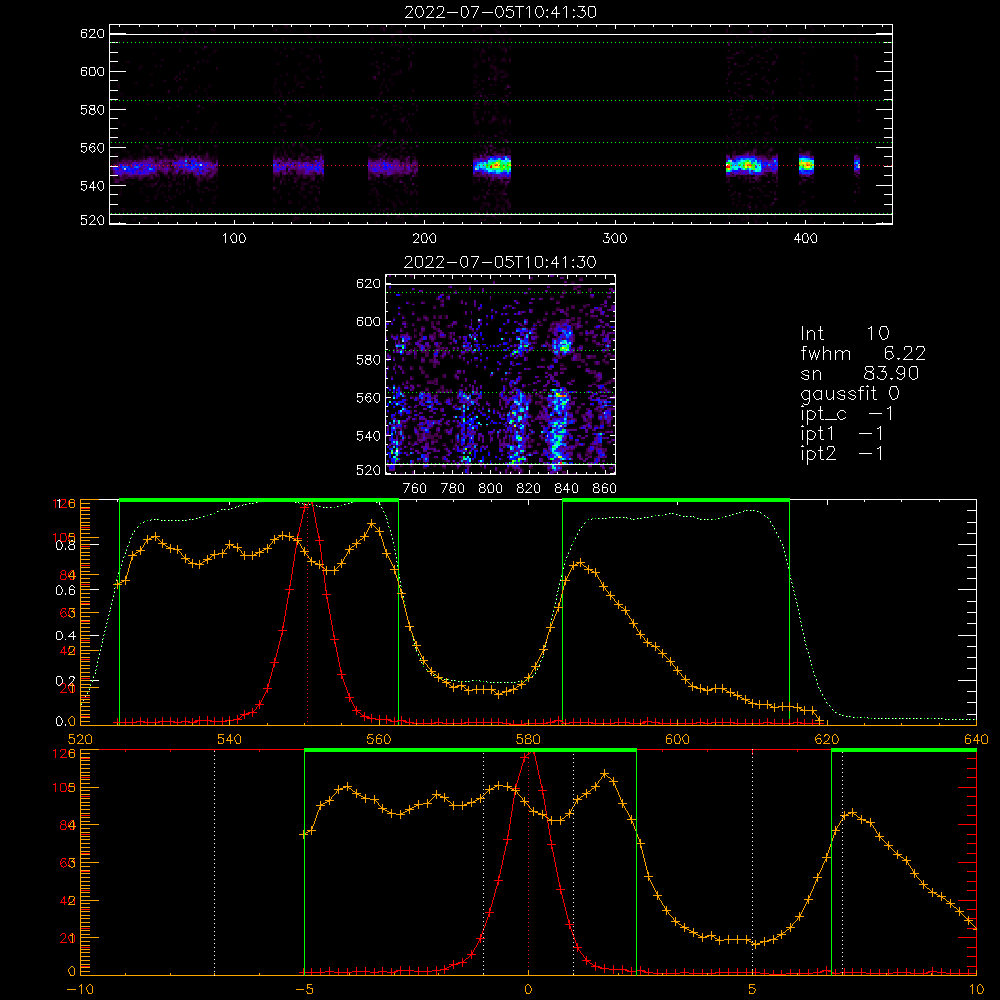Click the 5 tick label of the bottom plot
Image resolution: width=1000 pixels, height=1000 pixels.
click(753, 989)
